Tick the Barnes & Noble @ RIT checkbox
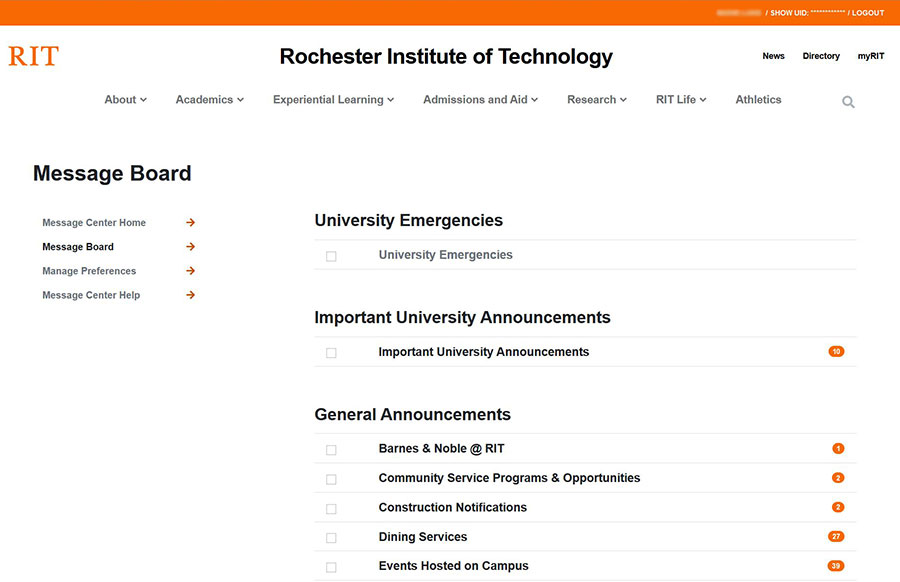The image size is (900, 582). (x=331, y=450)
